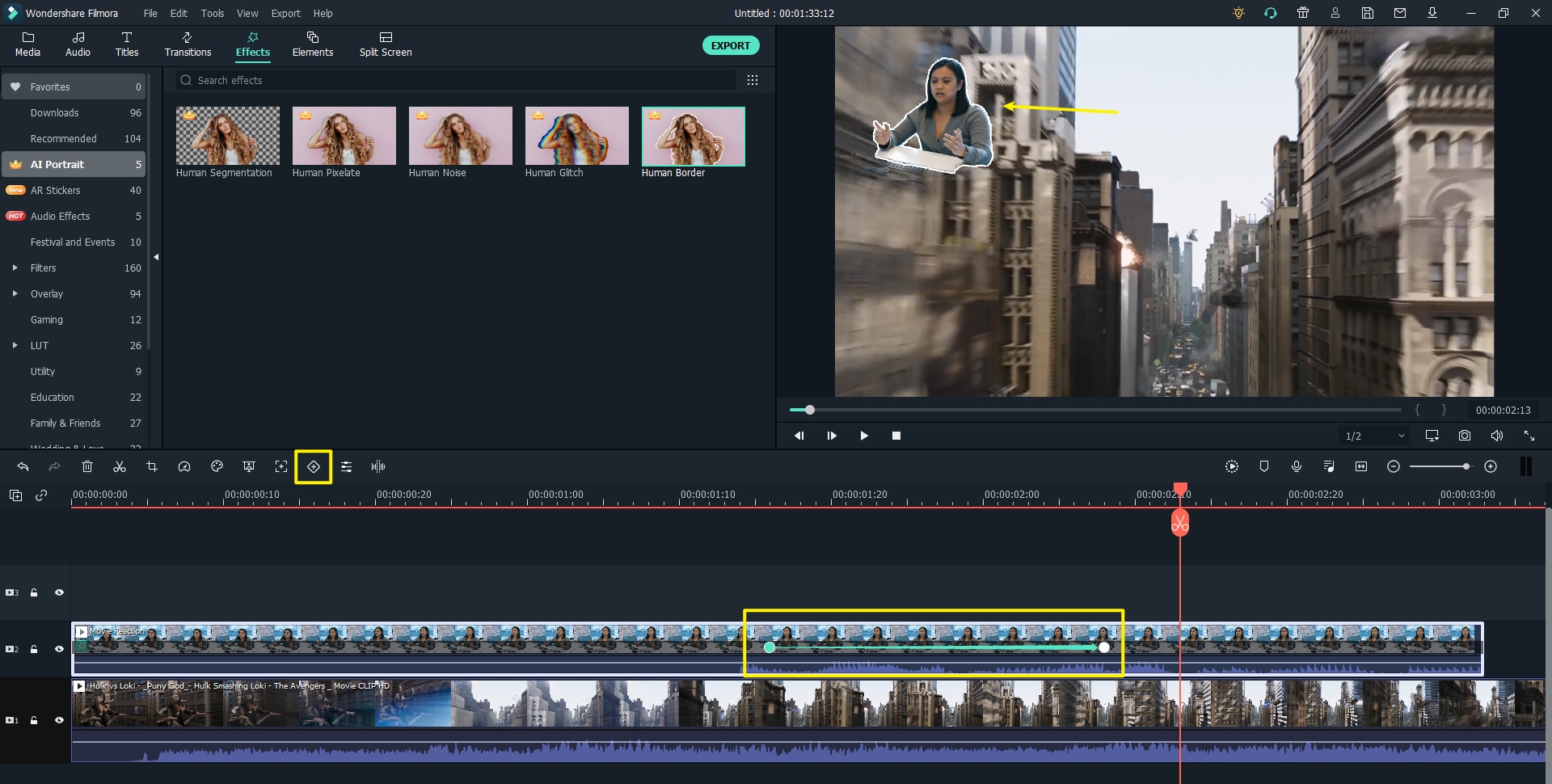The width and height of the screenshot is (1552, 784).
Task: Open the Tools menu
Action: [x=213, y=13]
